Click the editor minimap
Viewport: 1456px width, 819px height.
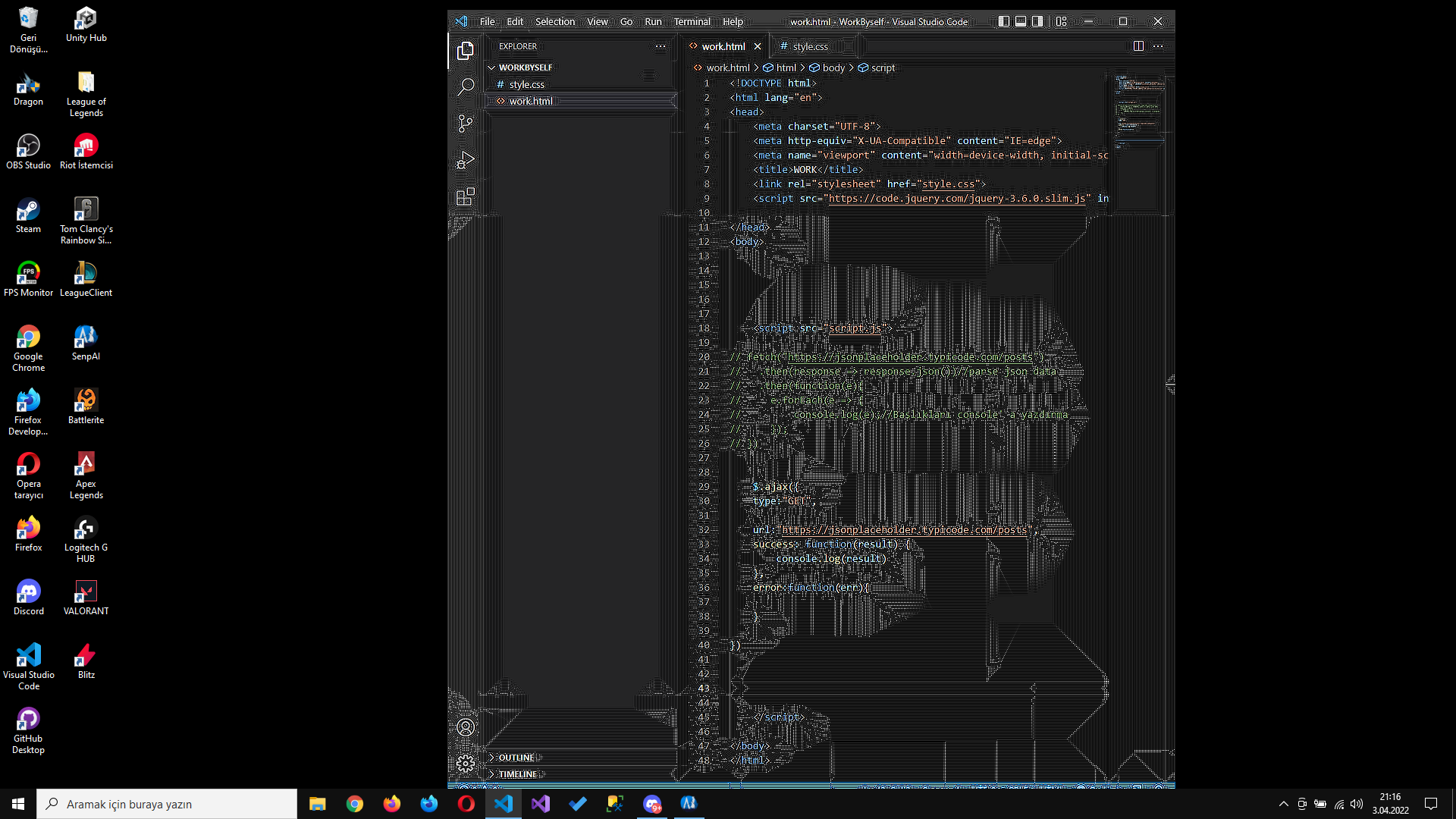[x=1139, y=114]
